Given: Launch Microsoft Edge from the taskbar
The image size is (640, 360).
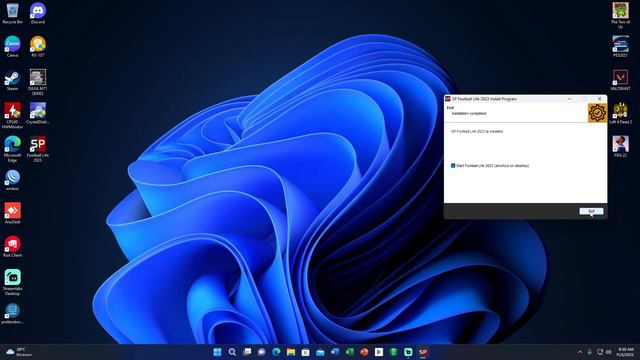Looking at the screenshot, I should (276, 352).
